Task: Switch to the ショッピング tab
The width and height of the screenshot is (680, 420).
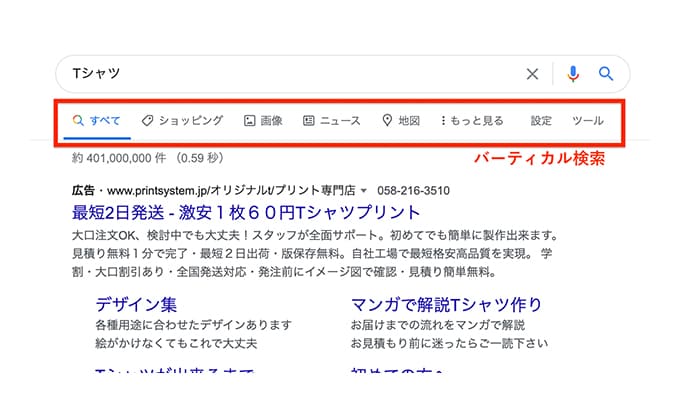Action: coord(182,121)
